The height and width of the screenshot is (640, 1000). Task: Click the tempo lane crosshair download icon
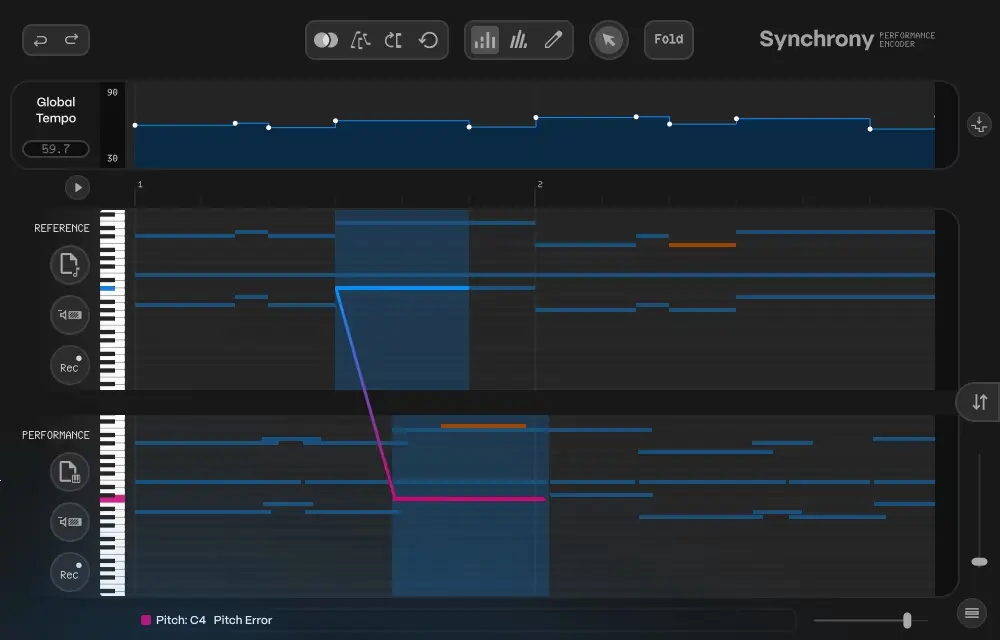pyautogui.click(x=979, y=124)
